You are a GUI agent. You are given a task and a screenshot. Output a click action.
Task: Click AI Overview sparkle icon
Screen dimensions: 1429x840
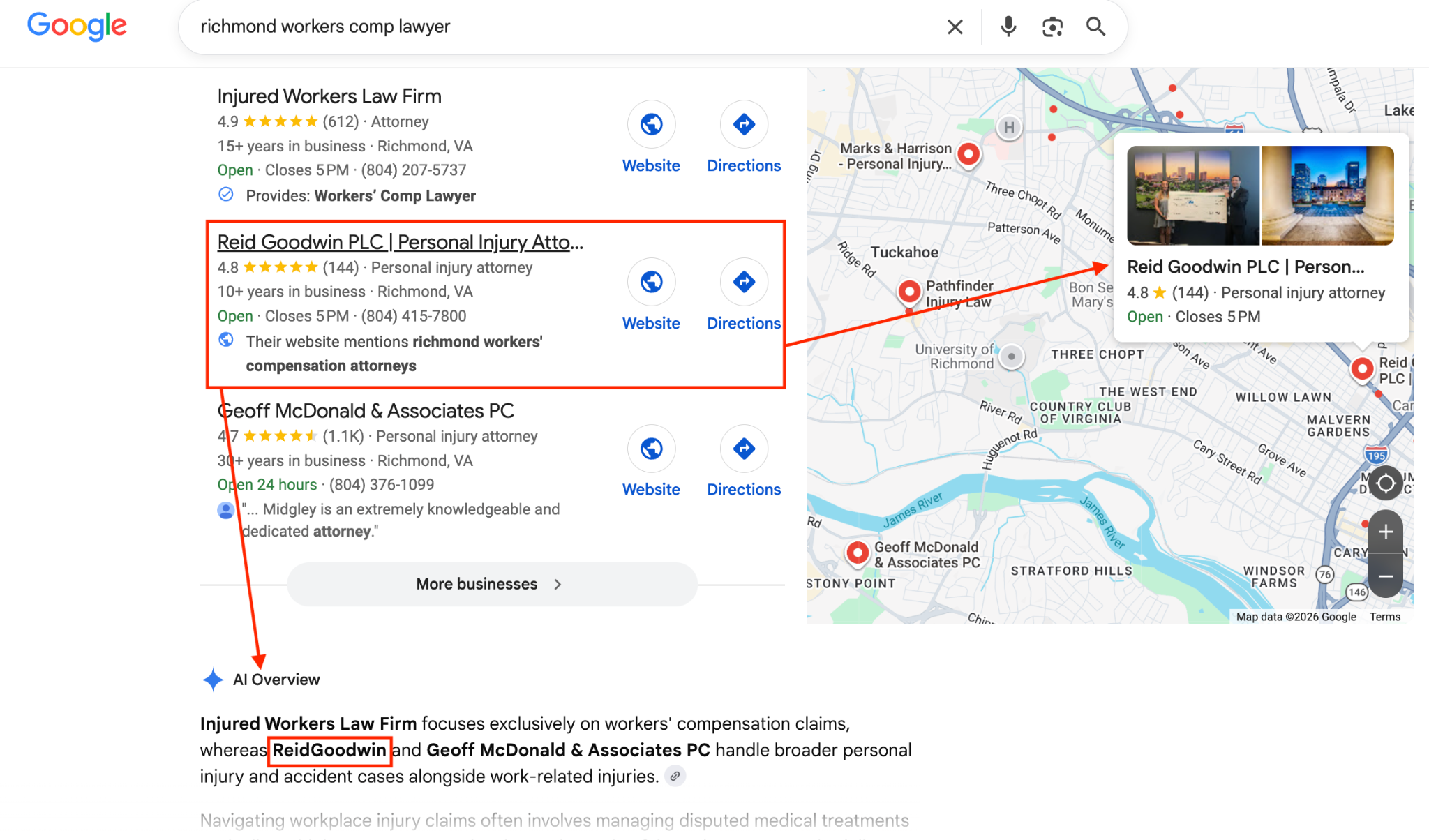point(213,680)
